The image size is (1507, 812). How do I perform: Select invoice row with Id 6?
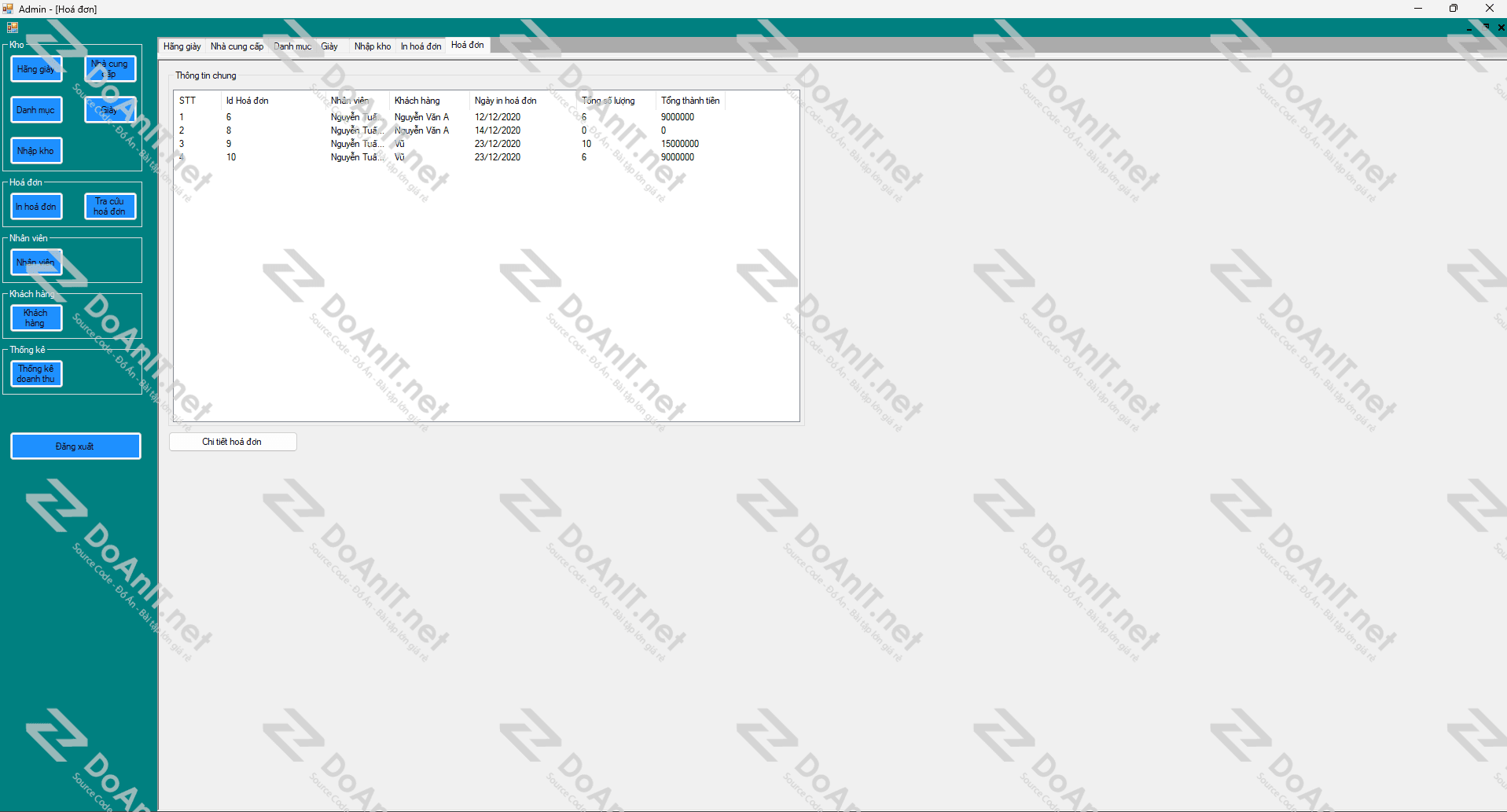point(448,117)
